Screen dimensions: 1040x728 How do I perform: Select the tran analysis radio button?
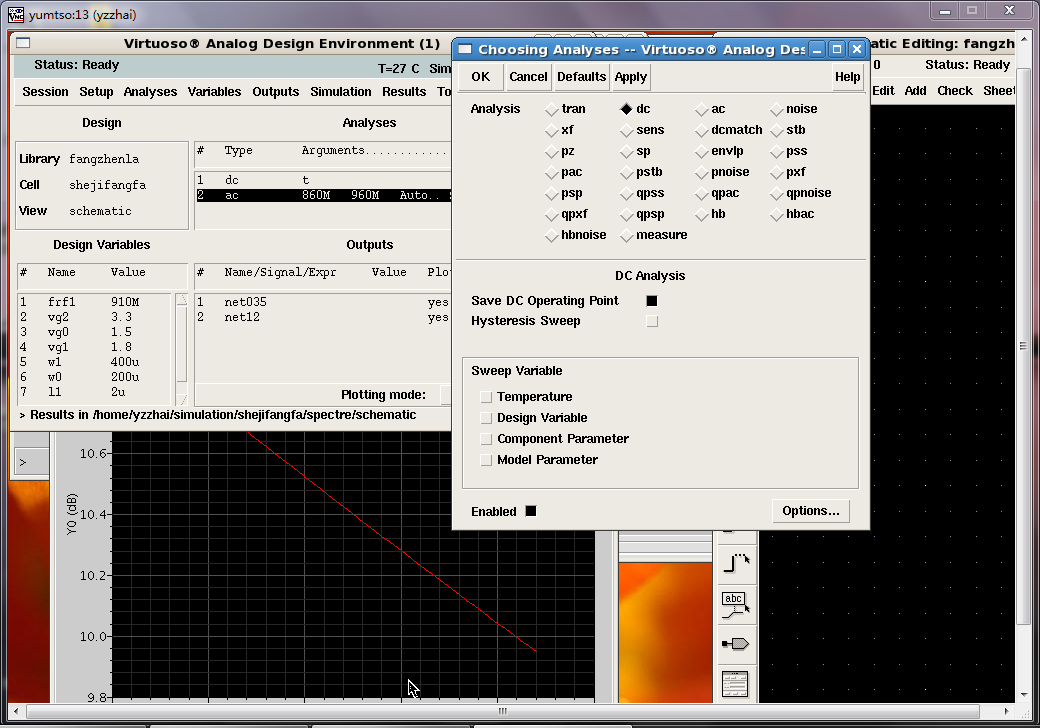pyautogui.click(x=552, y=109)
